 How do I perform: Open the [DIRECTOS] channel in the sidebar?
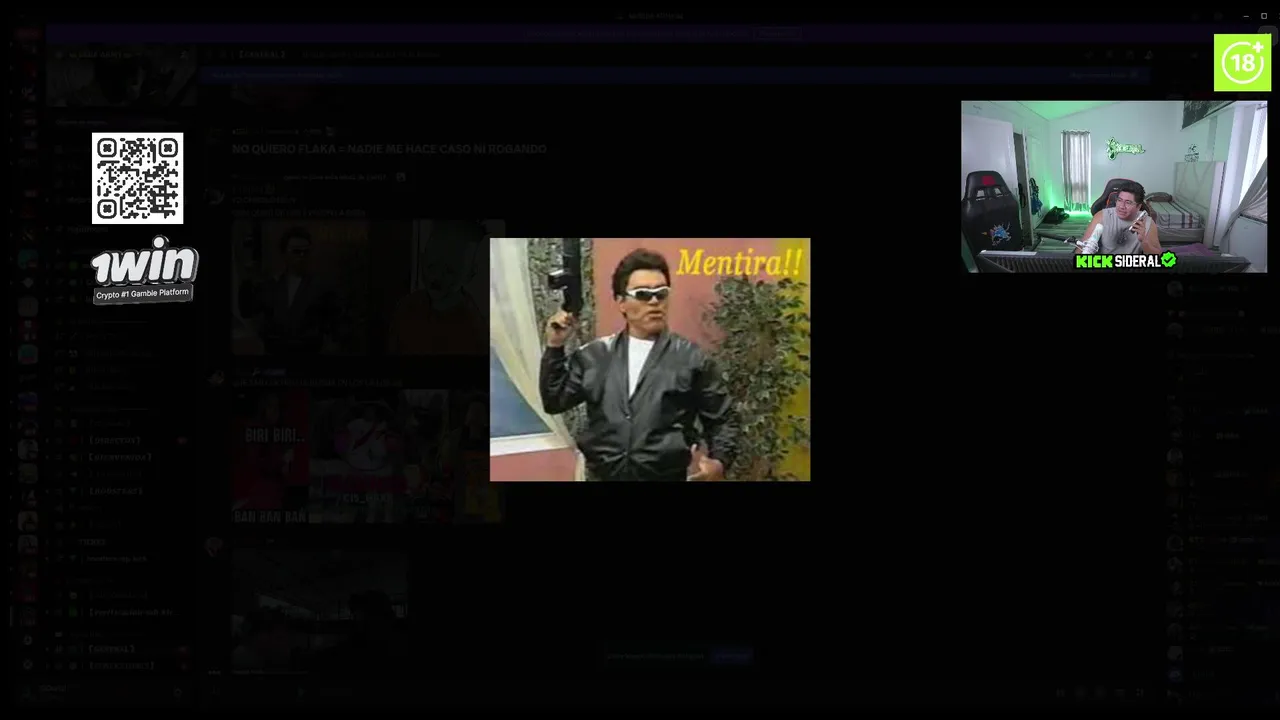click(114, 440)
